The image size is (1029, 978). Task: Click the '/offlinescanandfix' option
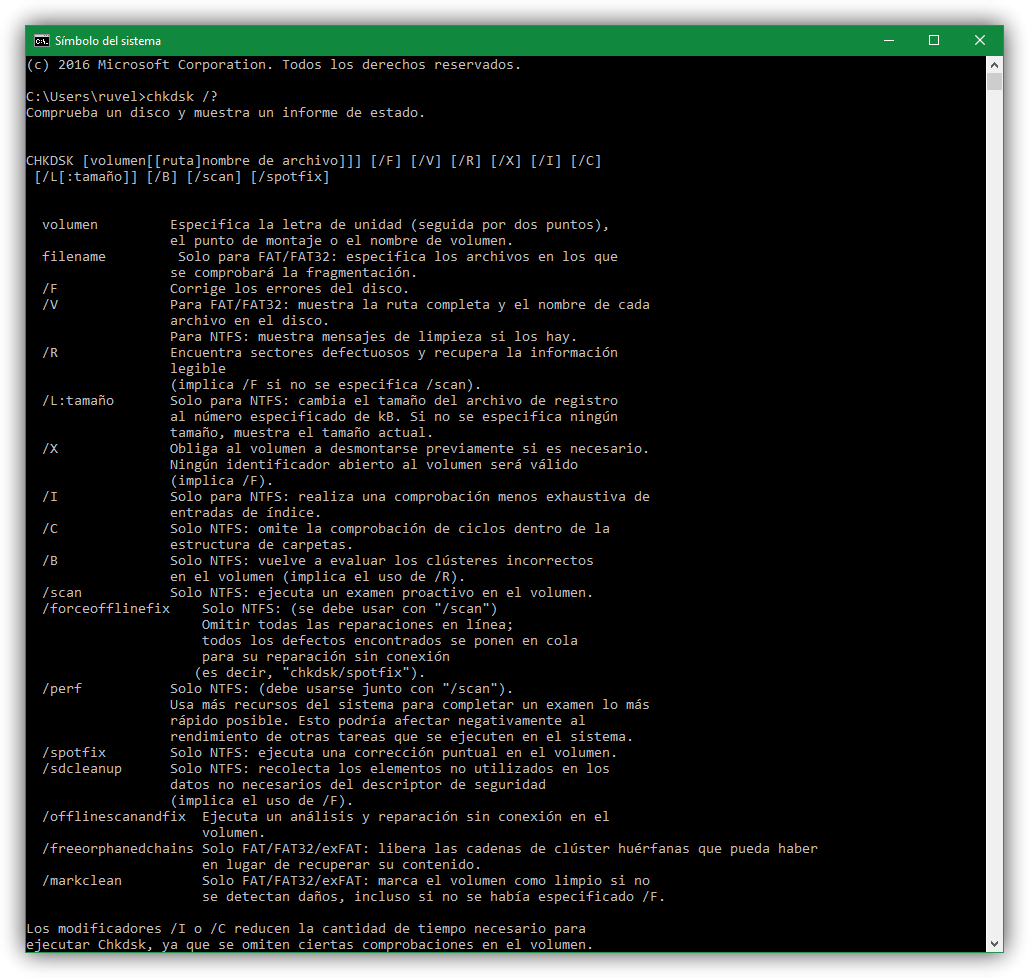tap(114, 817)
